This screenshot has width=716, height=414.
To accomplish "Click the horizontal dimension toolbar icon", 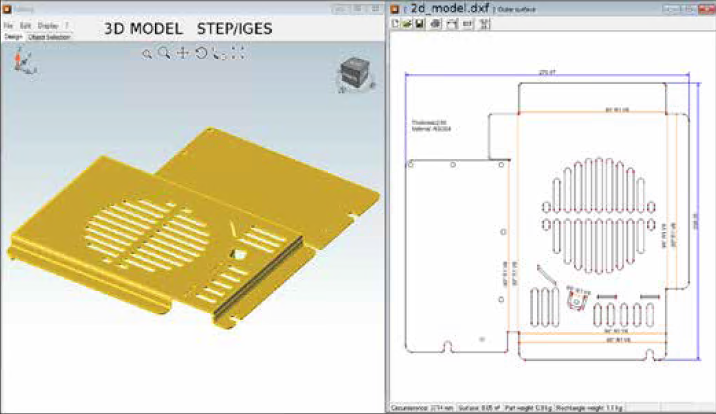I will [467, 23].
